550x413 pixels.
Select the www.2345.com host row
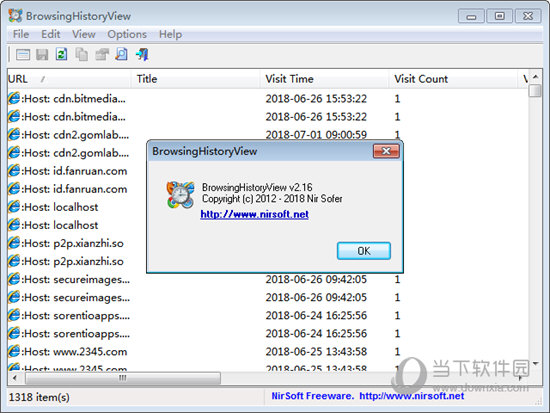pos(268,351)
